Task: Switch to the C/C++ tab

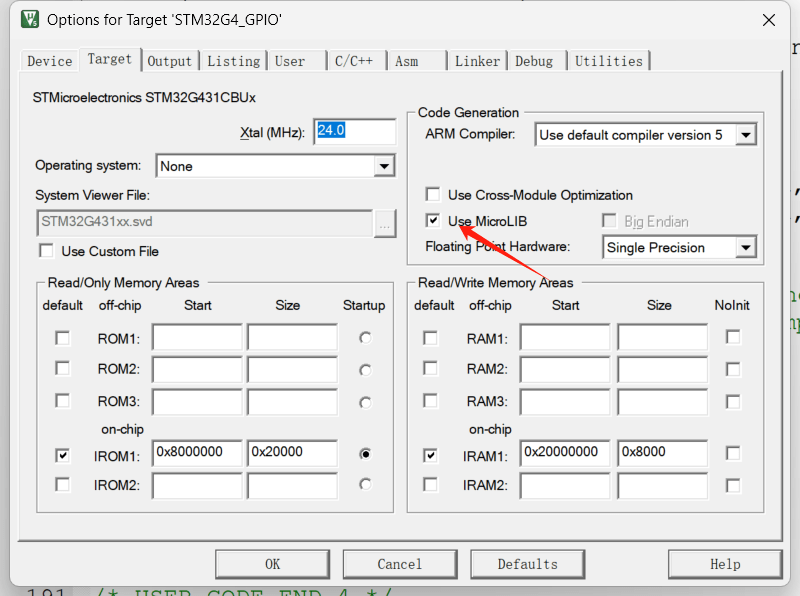Action: [x=357, y=61]
